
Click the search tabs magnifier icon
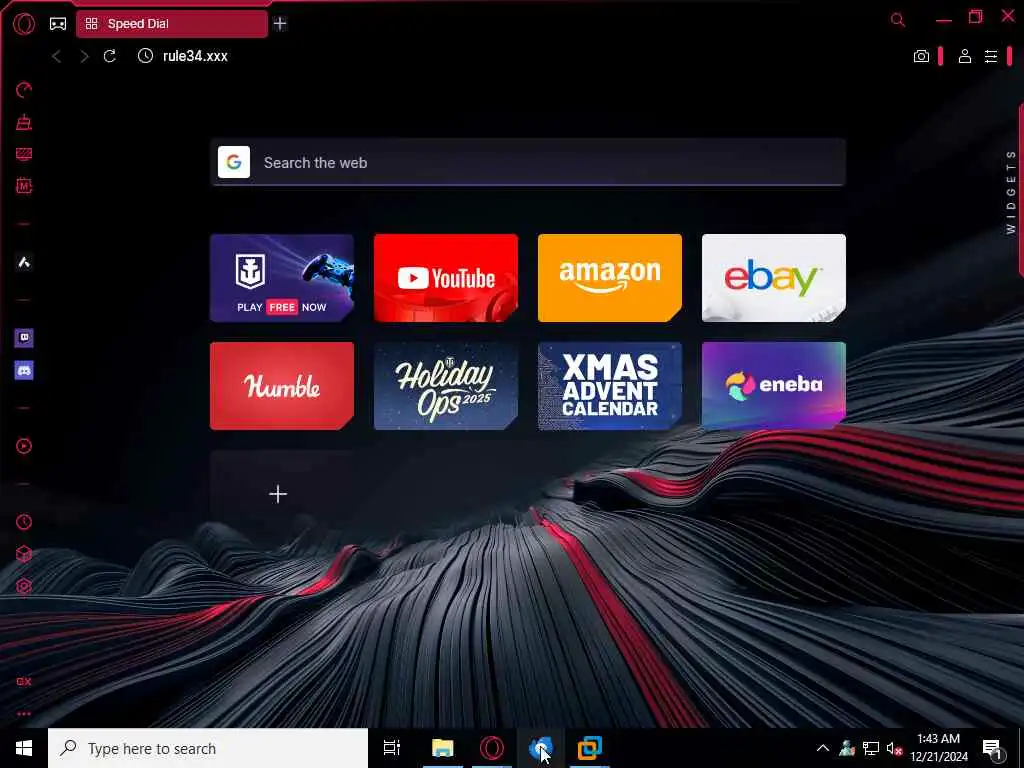click(x=898, y=20)
